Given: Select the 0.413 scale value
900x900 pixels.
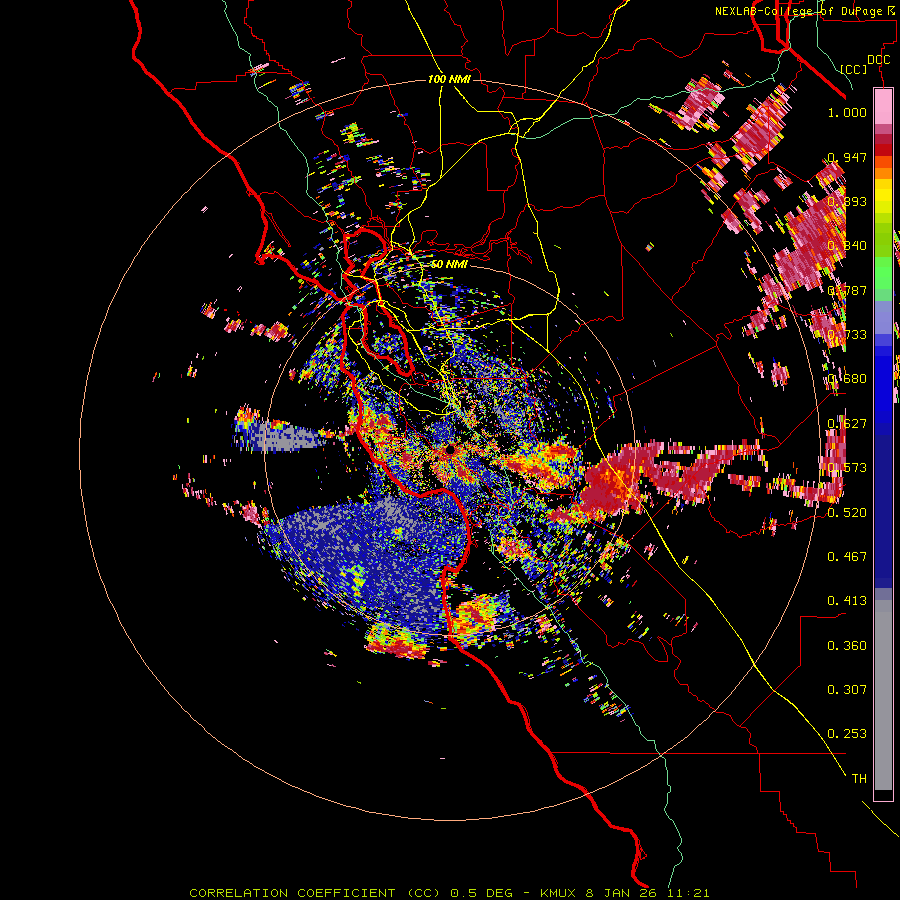Looking at the screenshot, I should [x=847, y=600].
